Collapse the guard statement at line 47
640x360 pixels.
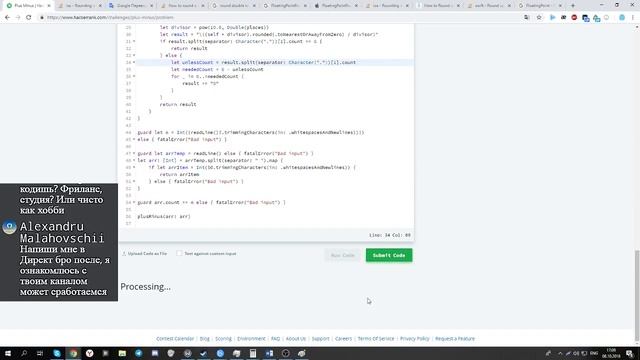click(134, 153)
